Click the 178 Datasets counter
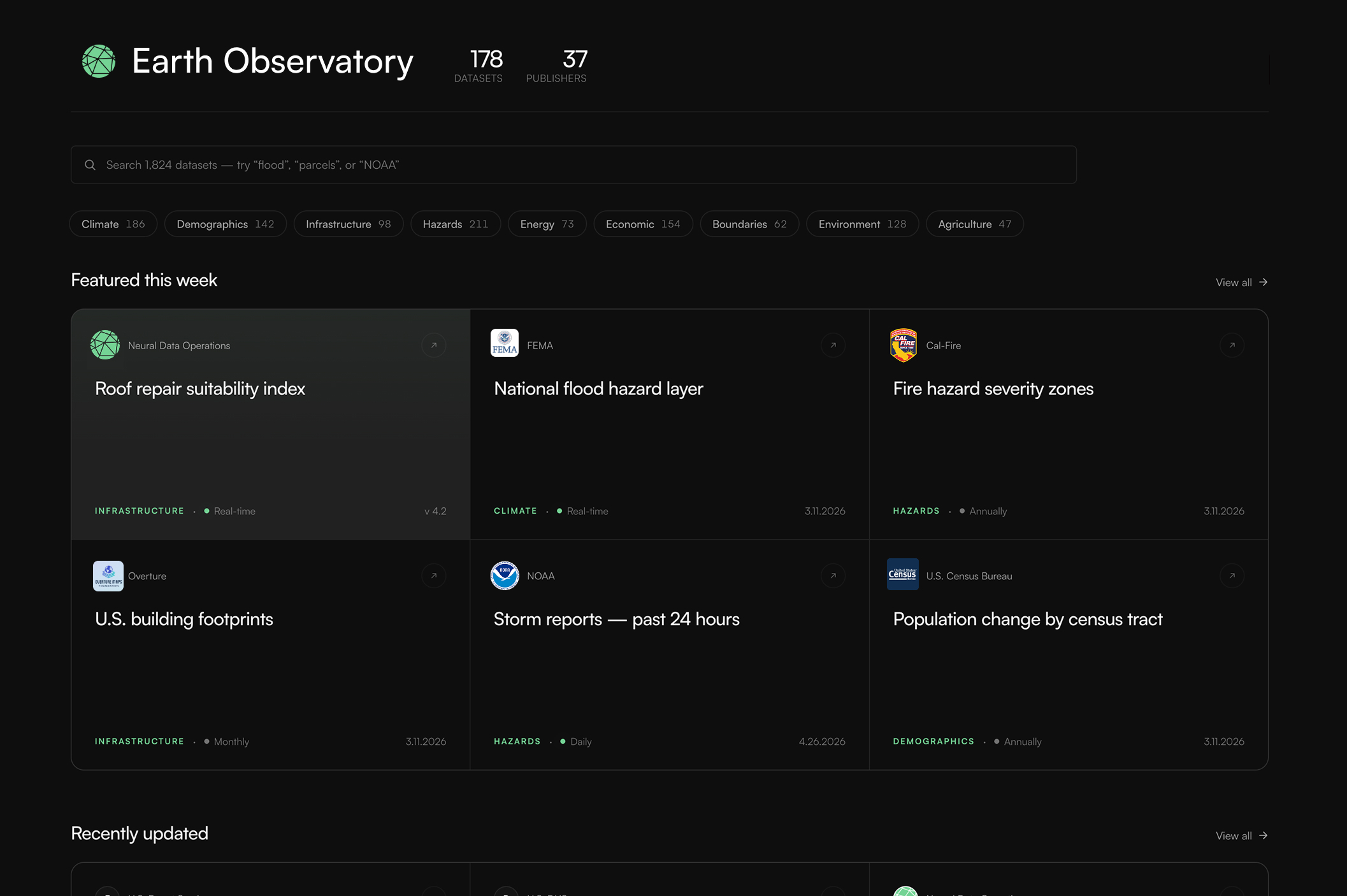This screenshot has width=1347, height=896. point(479,65)
